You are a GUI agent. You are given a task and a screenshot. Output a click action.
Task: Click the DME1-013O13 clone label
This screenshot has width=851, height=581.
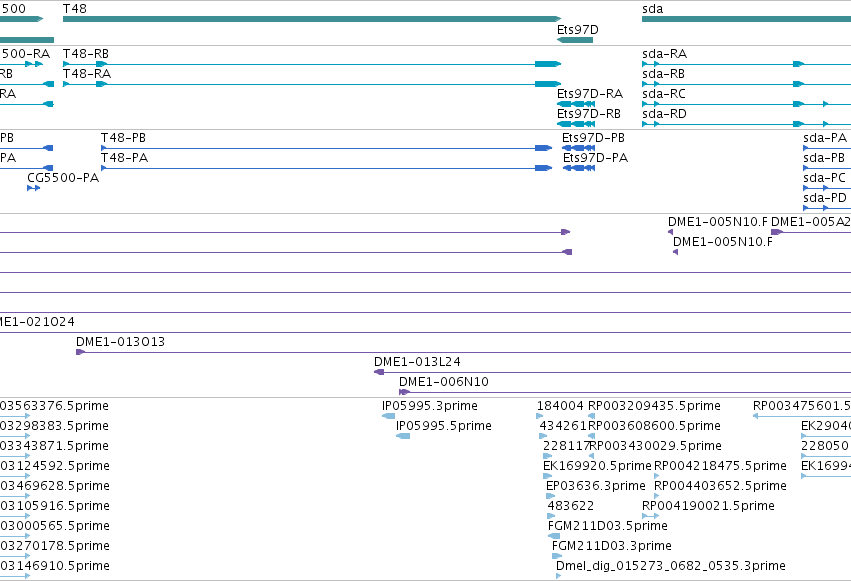click(x=120, y=342)
